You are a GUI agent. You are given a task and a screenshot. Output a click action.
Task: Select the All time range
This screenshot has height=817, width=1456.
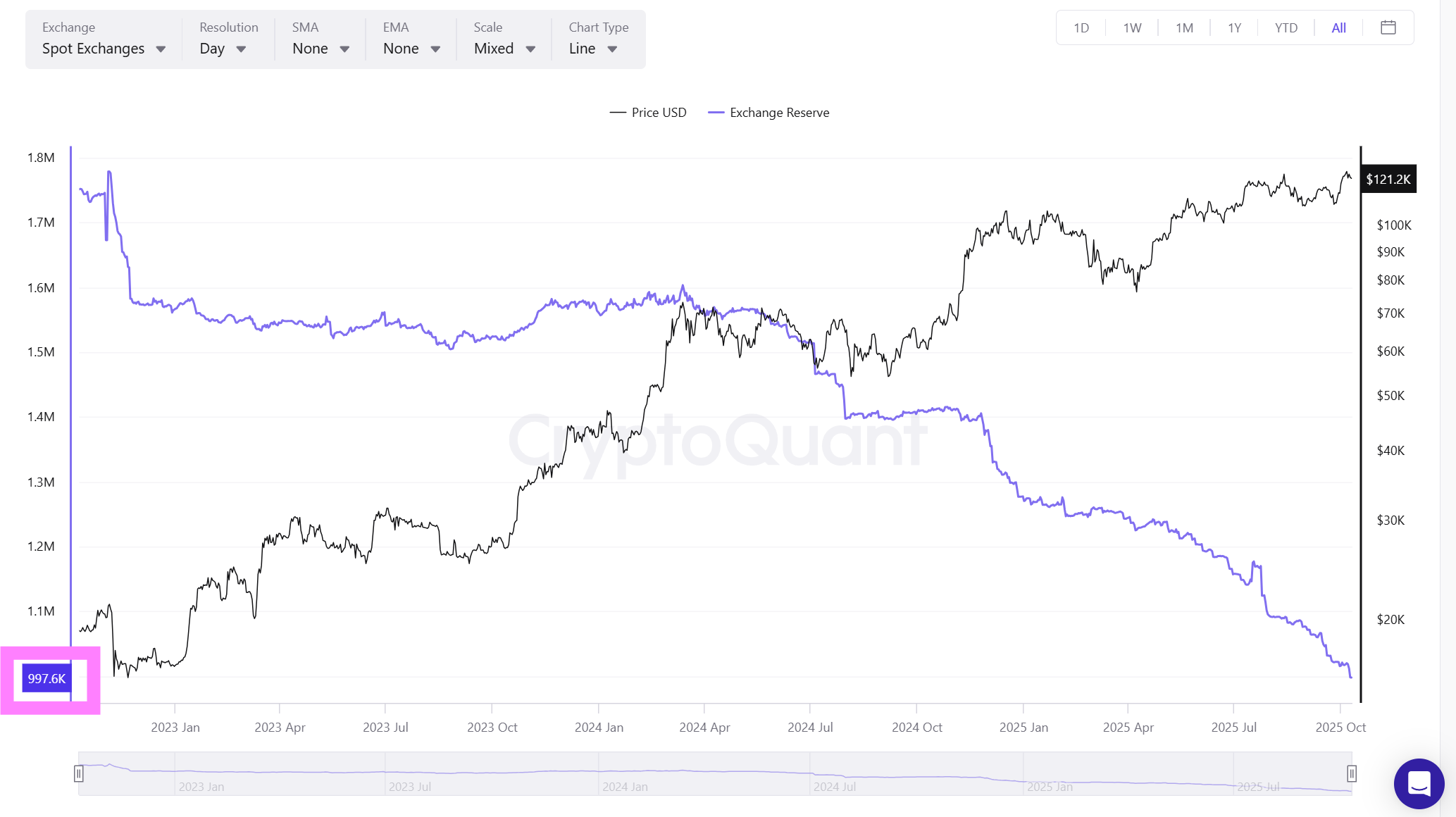[1338, 28]
